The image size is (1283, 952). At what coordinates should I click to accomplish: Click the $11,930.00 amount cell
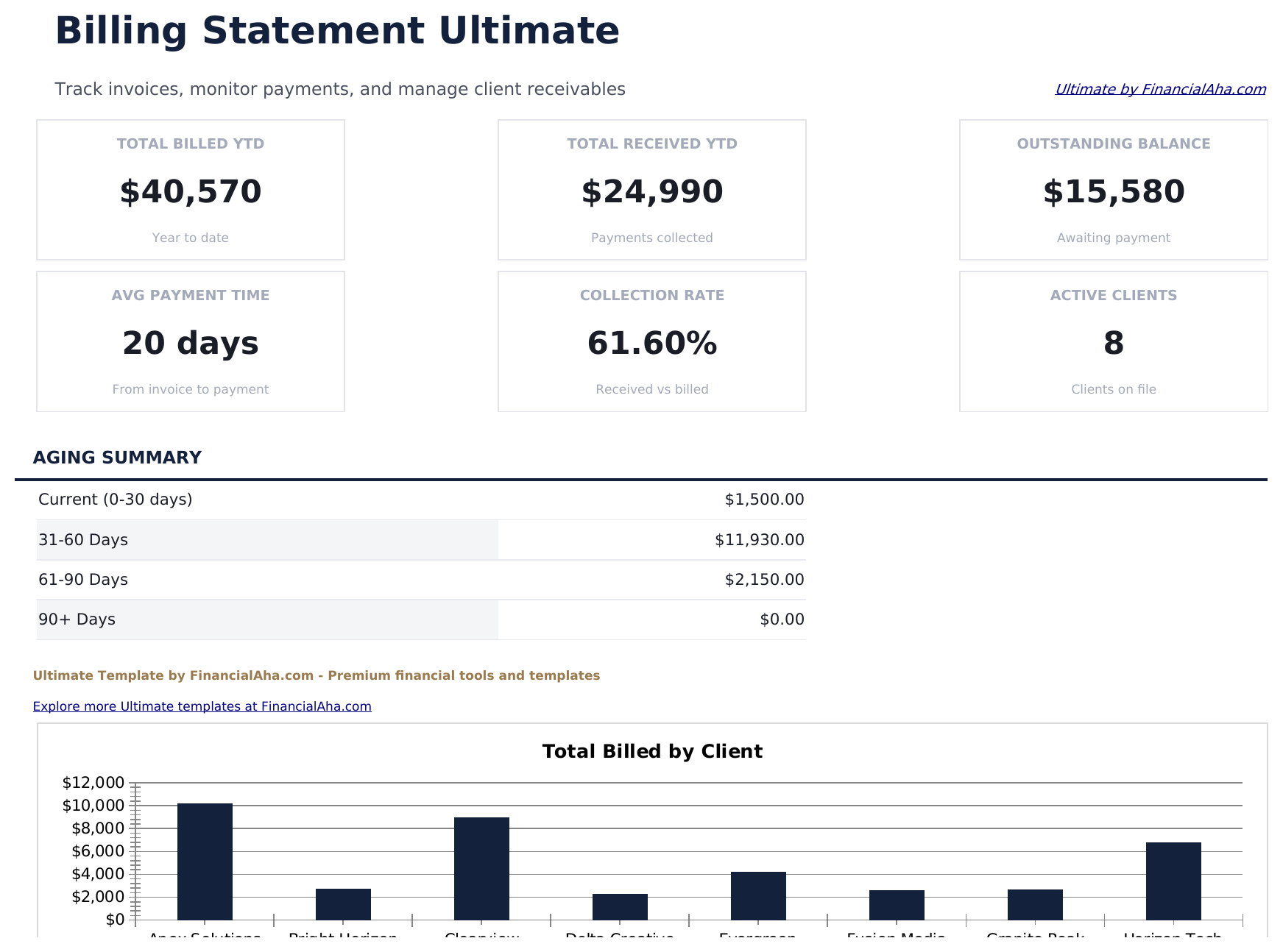[x=758, y=539]
